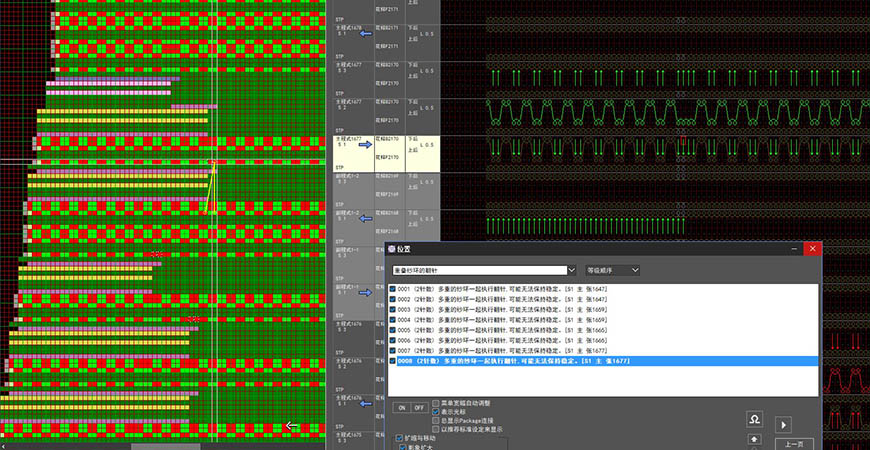Toggle the 表示光标 checkbox

point(437,412)
